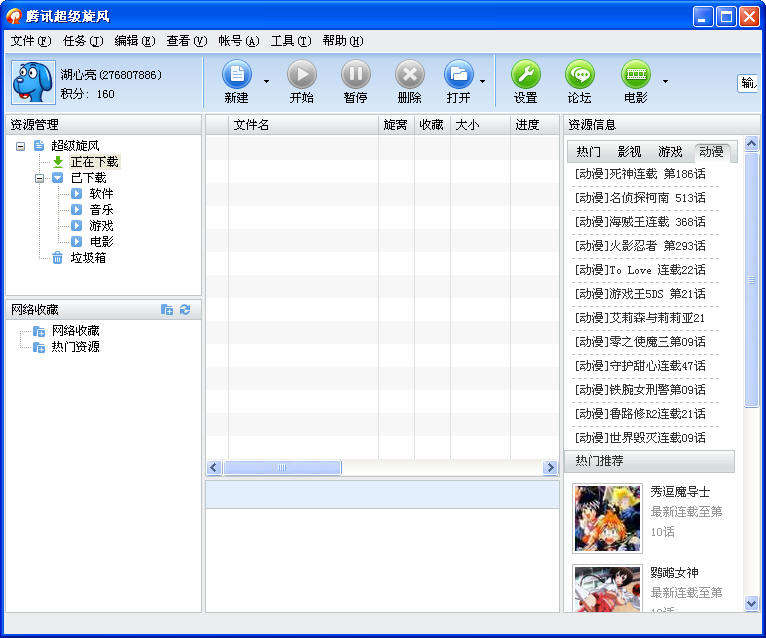The width and height of the screenshot is (766, 638).
Task: Click the 暂停 (Pause) toolbar icon
Action: point(355,75)
